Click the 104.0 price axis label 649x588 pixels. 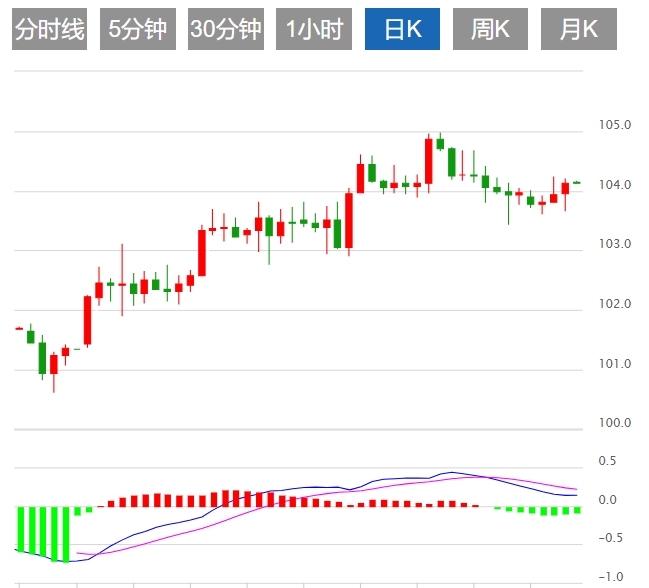click(x=615, y=185)
